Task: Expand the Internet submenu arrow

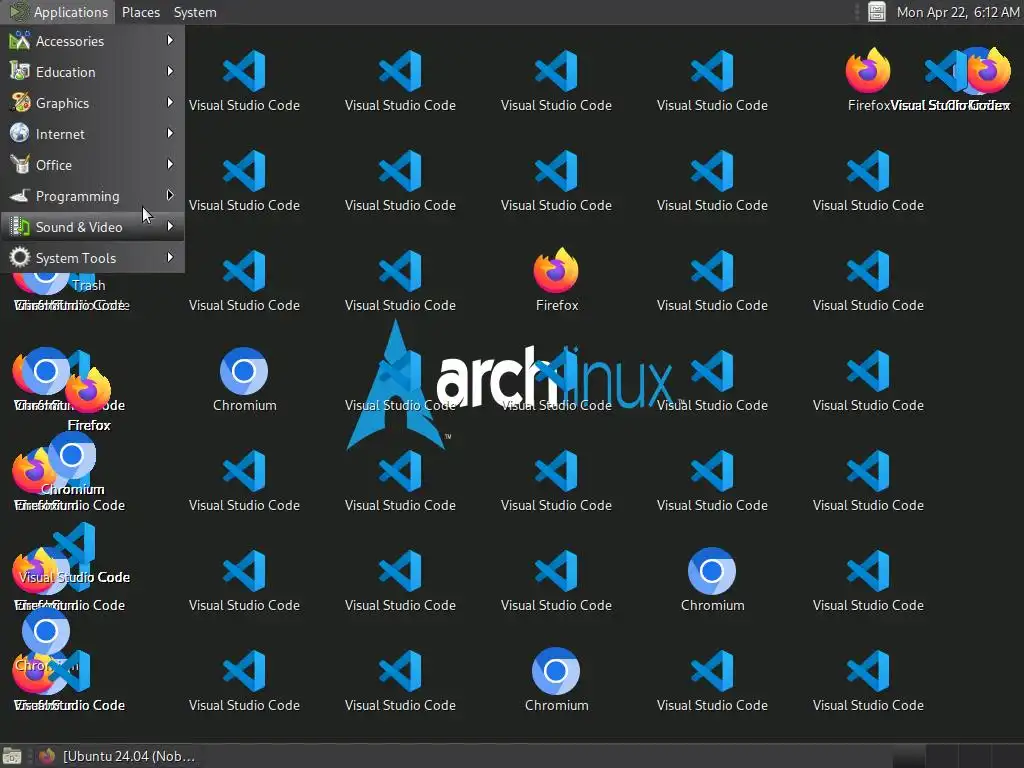Action: click(x=170, y=133)
